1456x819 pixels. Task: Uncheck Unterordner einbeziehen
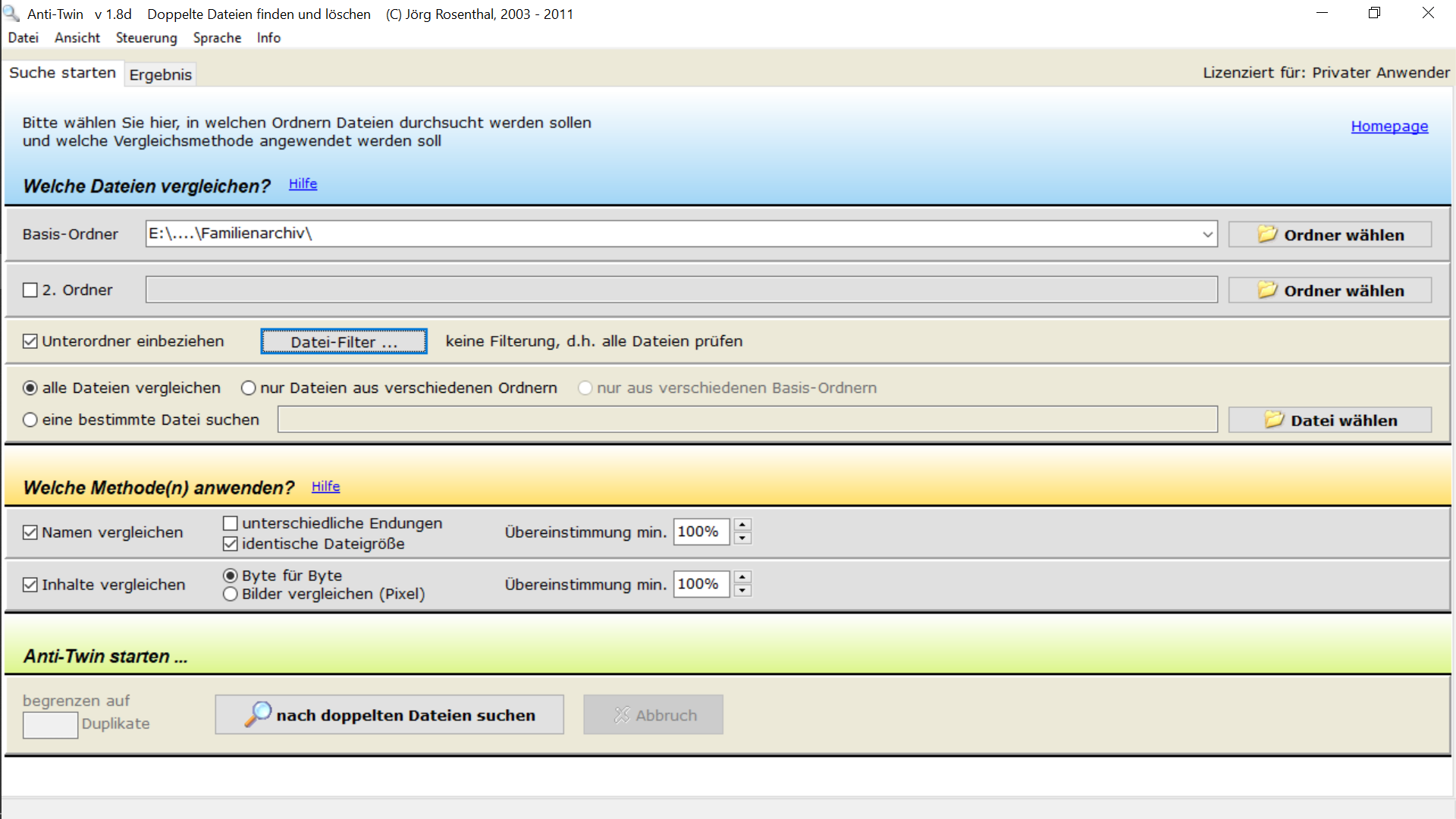30,341
